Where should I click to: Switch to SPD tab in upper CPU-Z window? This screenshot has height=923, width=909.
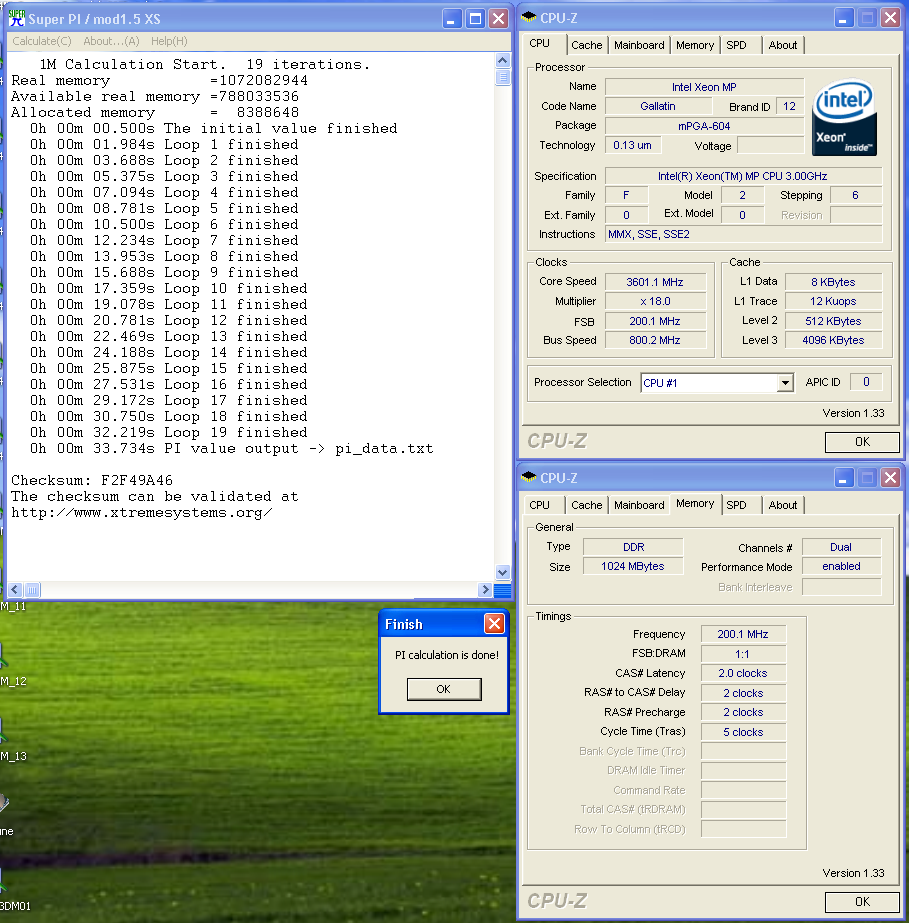[x=736, y=45]
